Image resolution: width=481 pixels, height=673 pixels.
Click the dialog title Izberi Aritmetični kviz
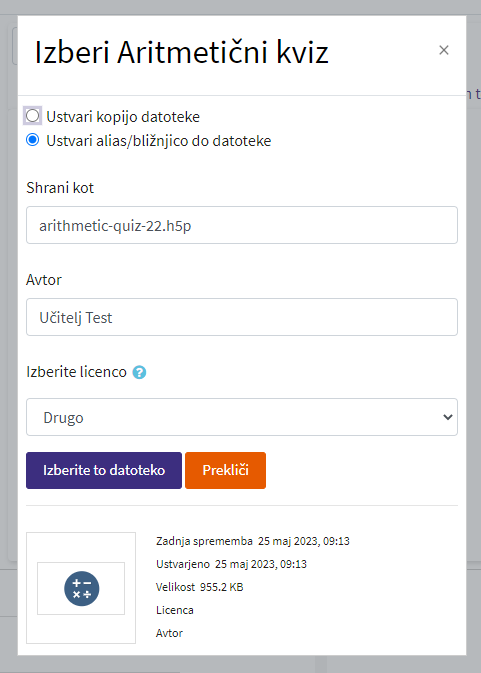pos(182,52)
